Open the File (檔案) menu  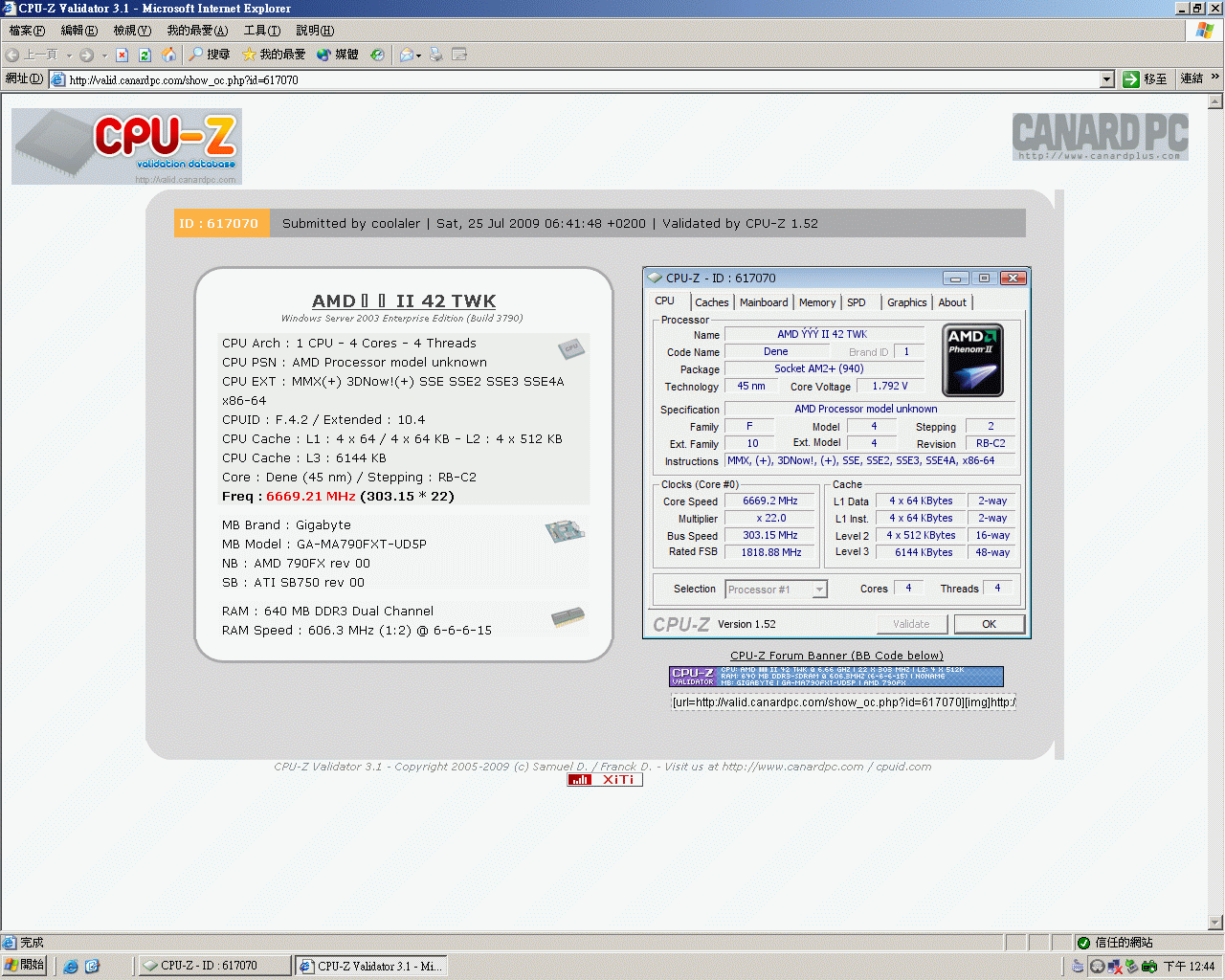(27, 31)
